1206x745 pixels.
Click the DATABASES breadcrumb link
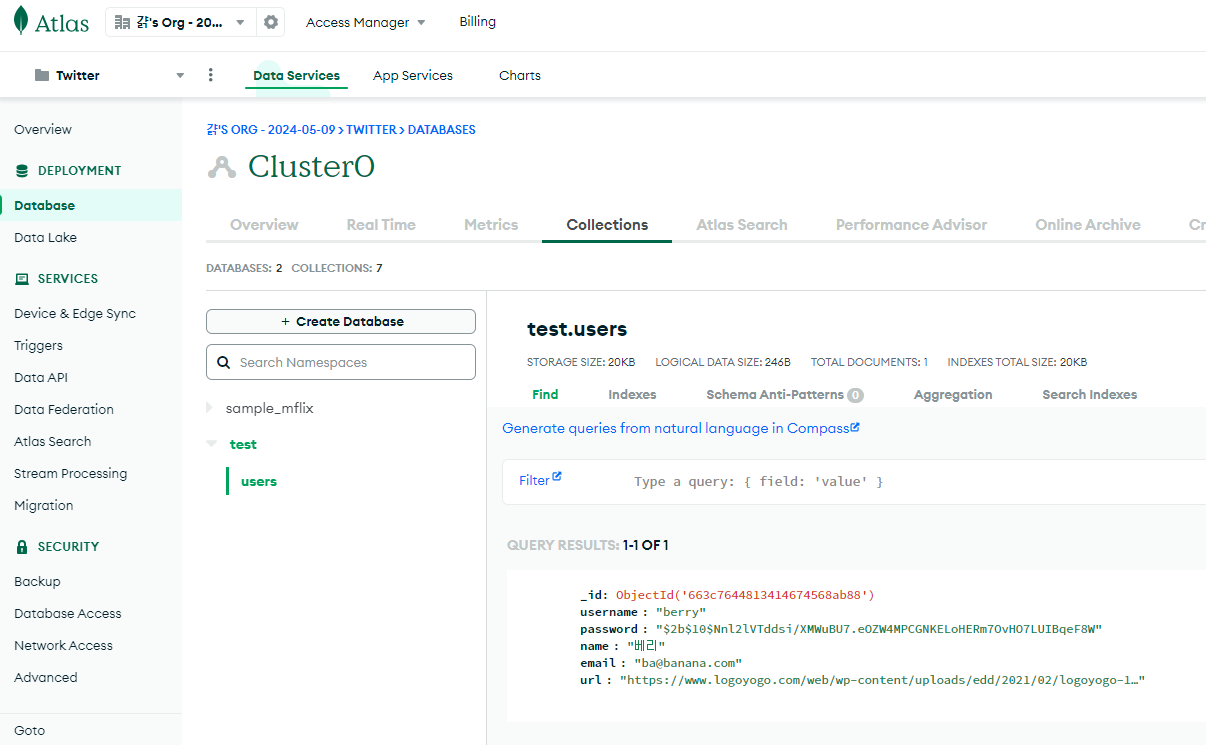(x=442, y=130)
